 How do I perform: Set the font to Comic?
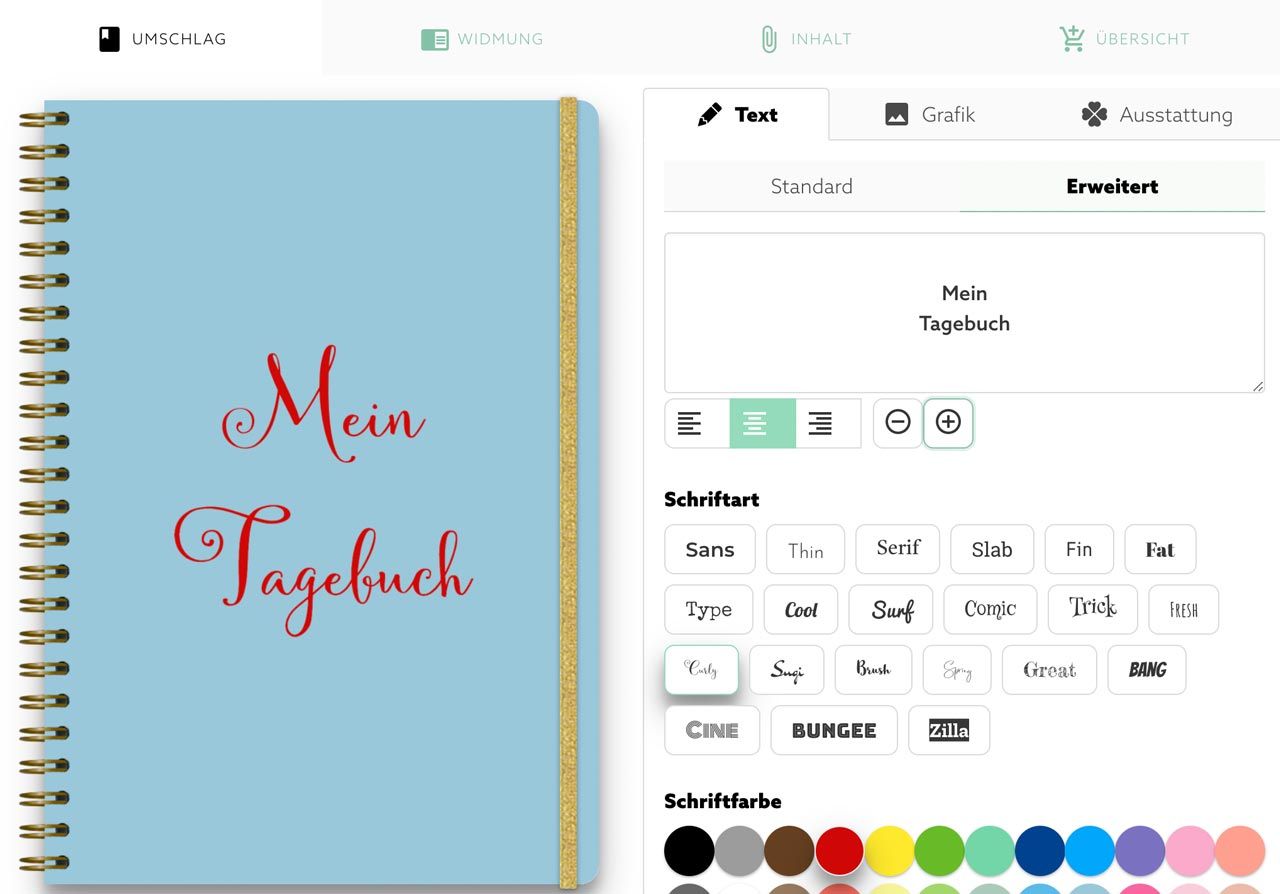pos(990,609)
